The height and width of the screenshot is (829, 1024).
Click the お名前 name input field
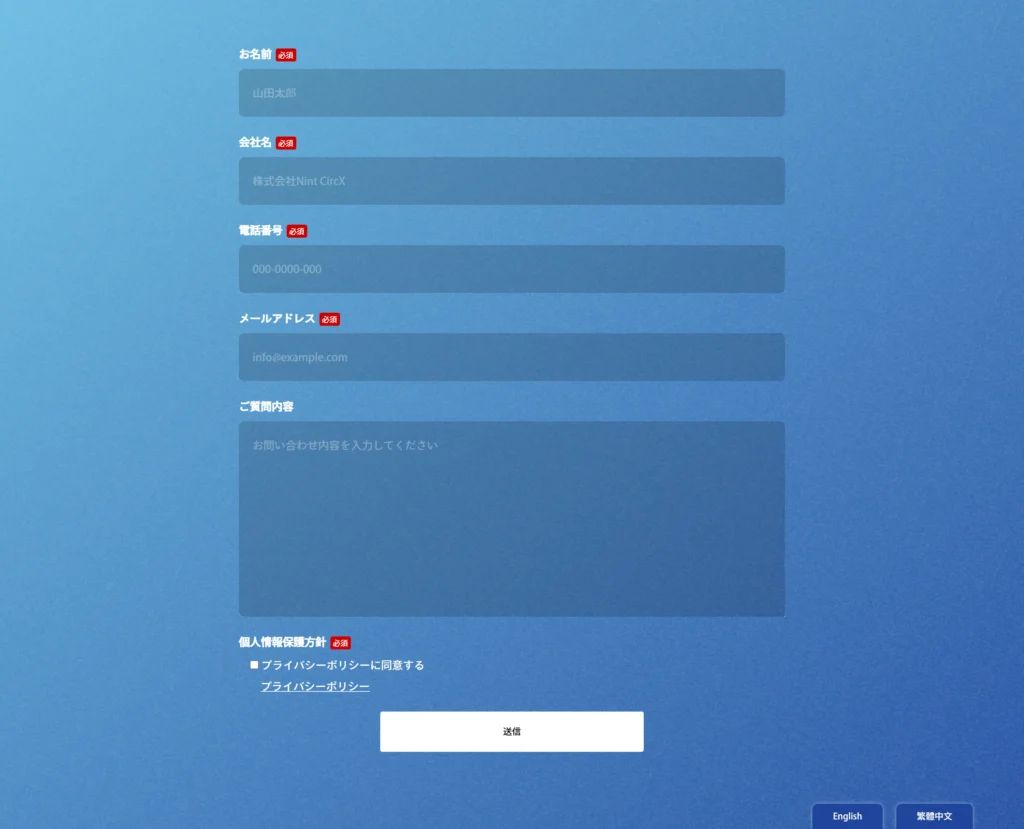point(511,93)
